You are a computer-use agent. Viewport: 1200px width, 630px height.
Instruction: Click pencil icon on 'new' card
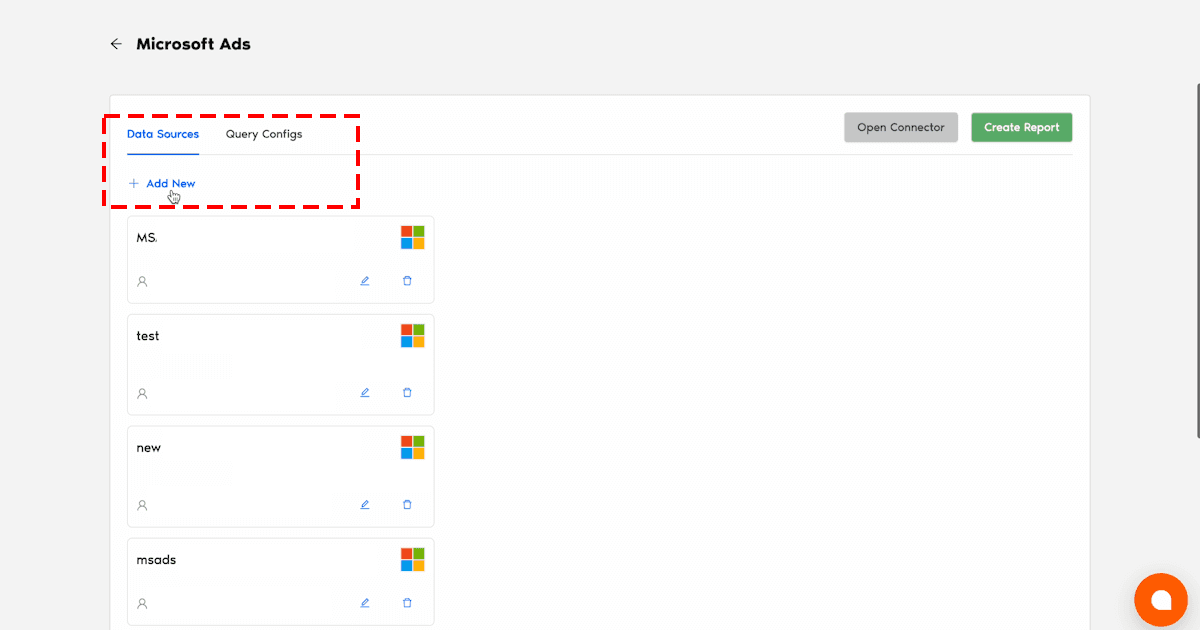[365, 505]
